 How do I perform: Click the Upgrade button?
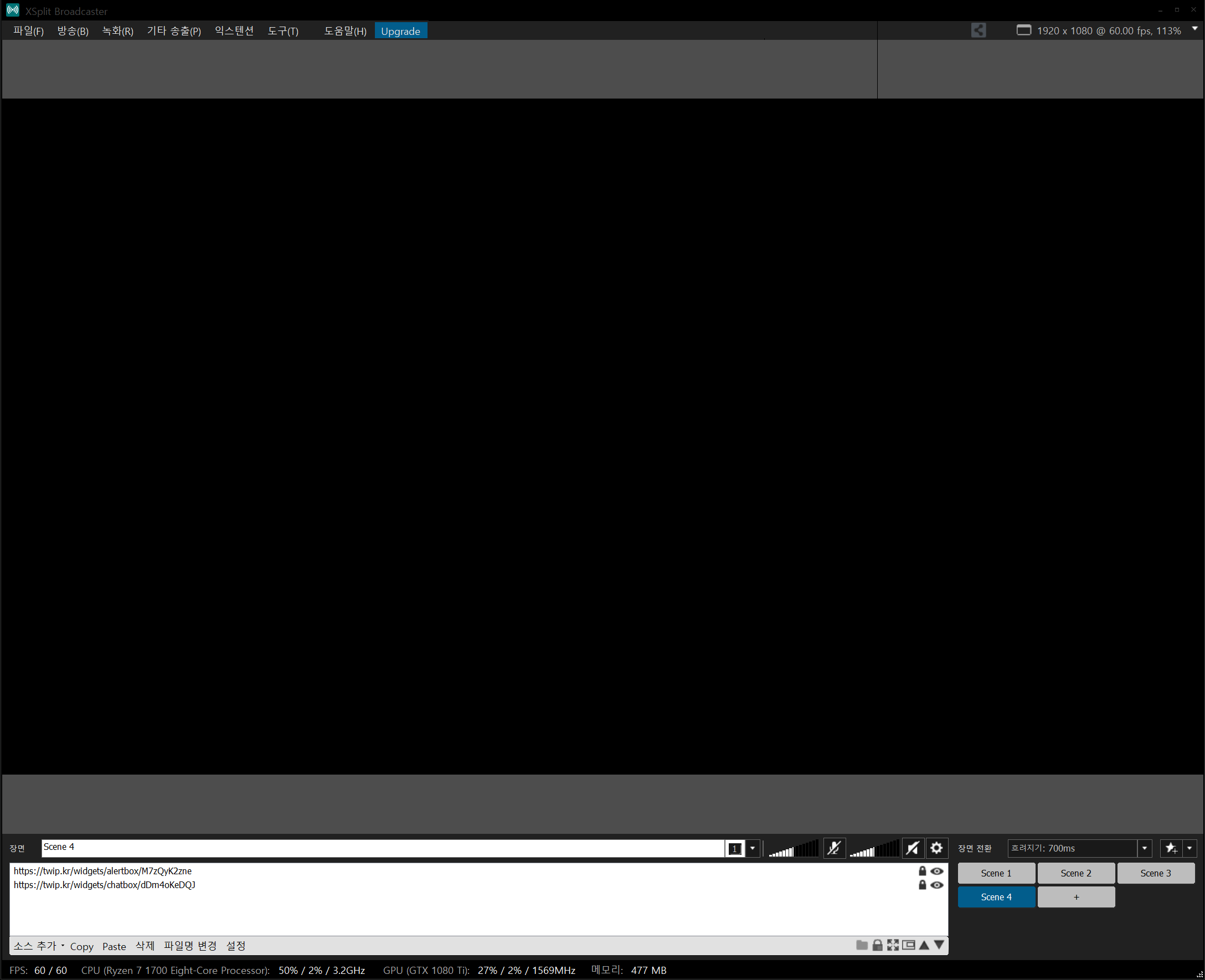(400, 31)
